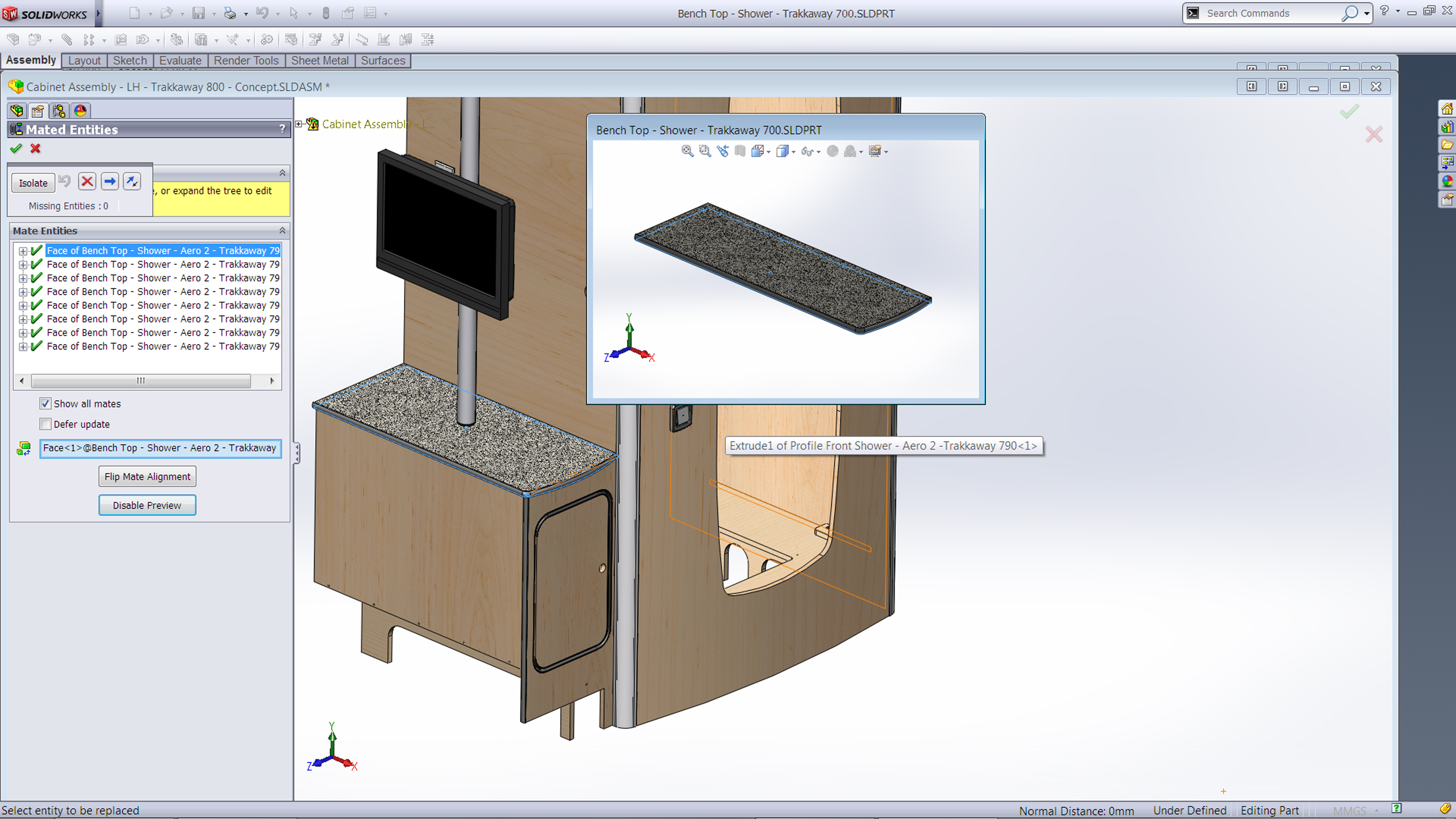
Task: Open the Evaluate tab
Action: [180, 60]
